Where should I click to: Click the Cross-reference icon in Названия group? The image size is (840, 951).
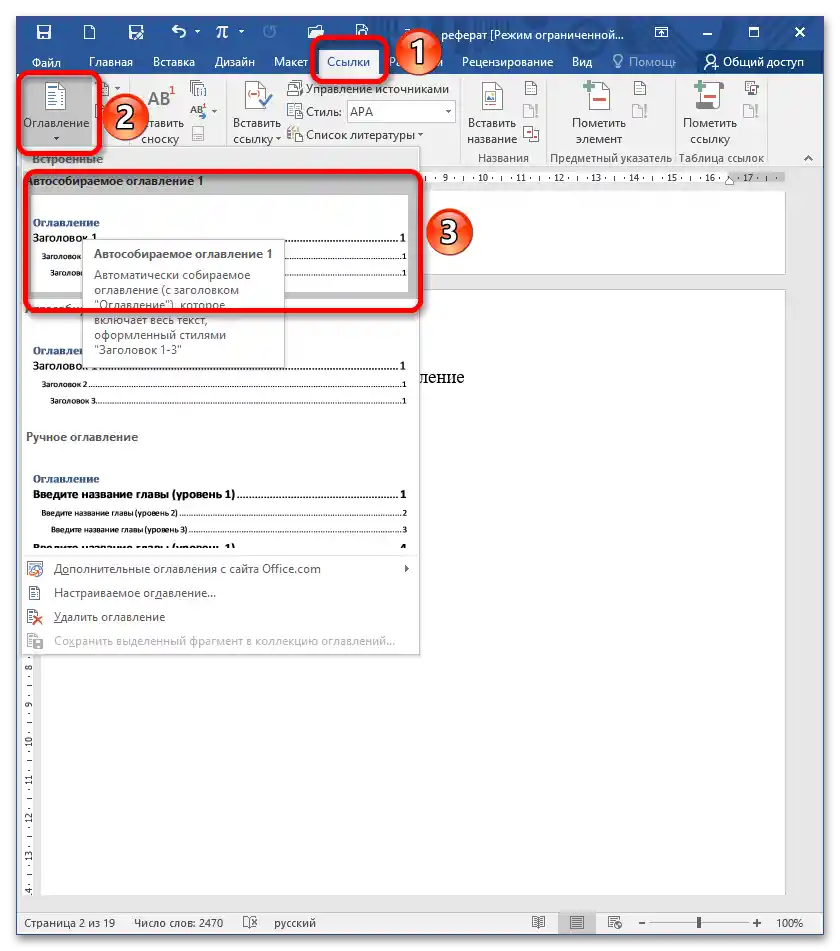pos(531,133)
